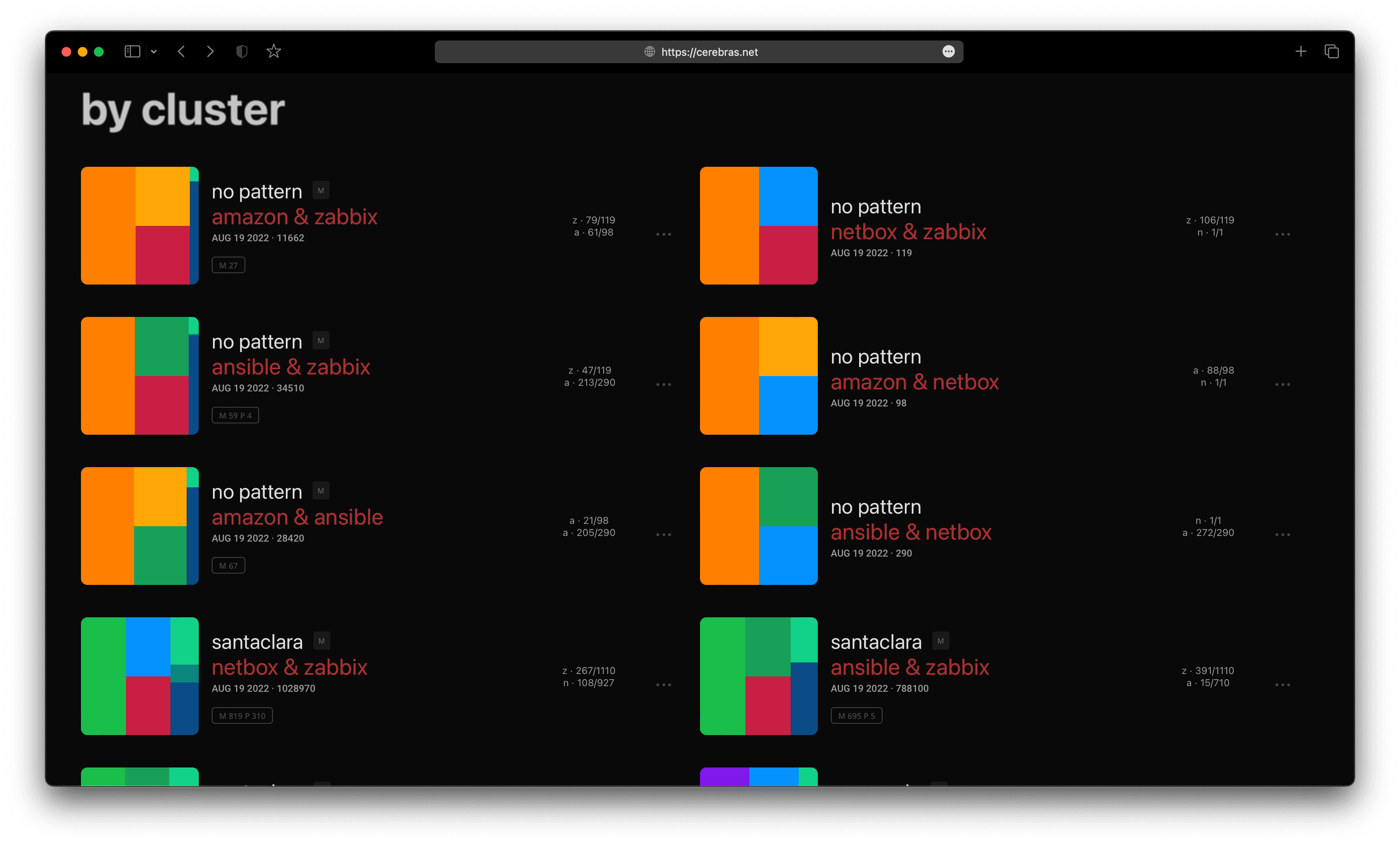Click the 'z · 79/119' stat
Viewport: 1400px width, 846px height.
click(x=594, y=220)
